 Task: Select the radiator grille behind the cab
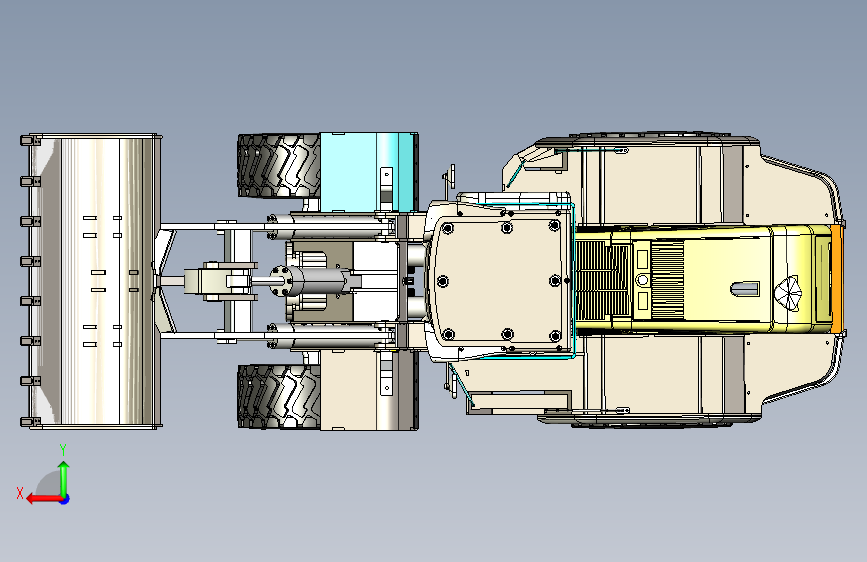603,280
